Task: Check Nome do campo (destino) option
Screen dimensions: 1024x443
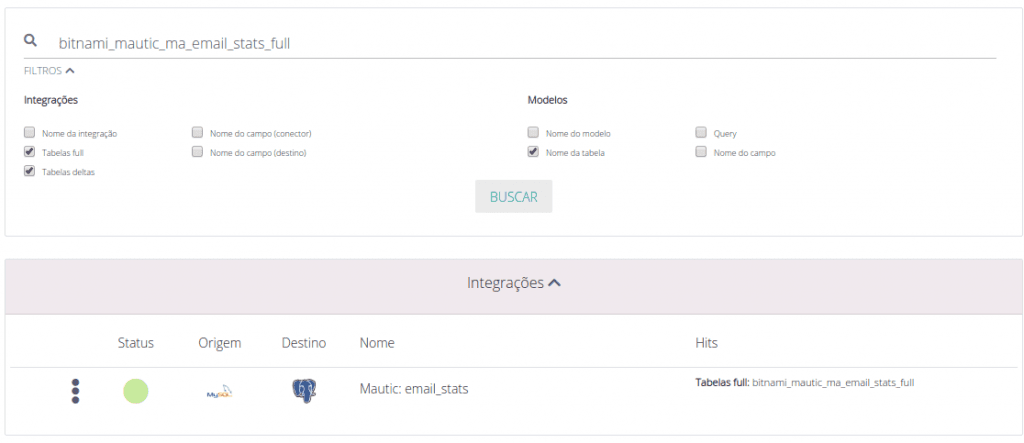Action: pyautogui.click(x=198, y=152)
